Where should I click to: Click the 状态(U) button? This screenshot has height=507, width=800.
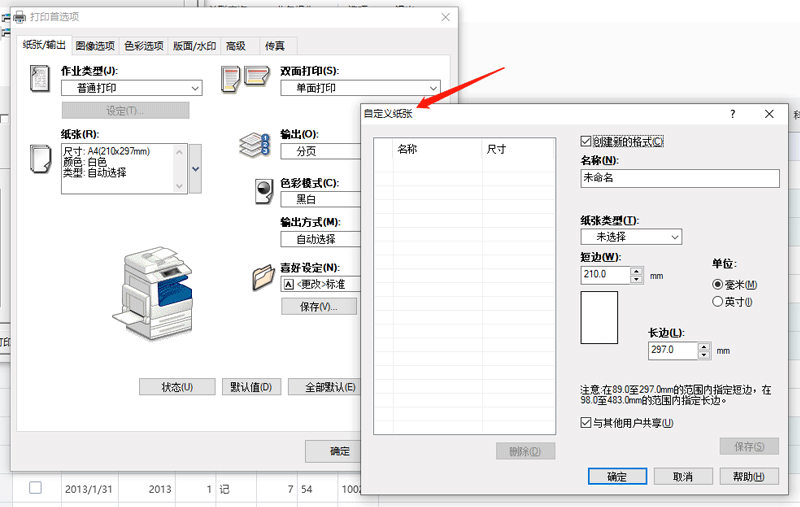(x=177, y=387)
